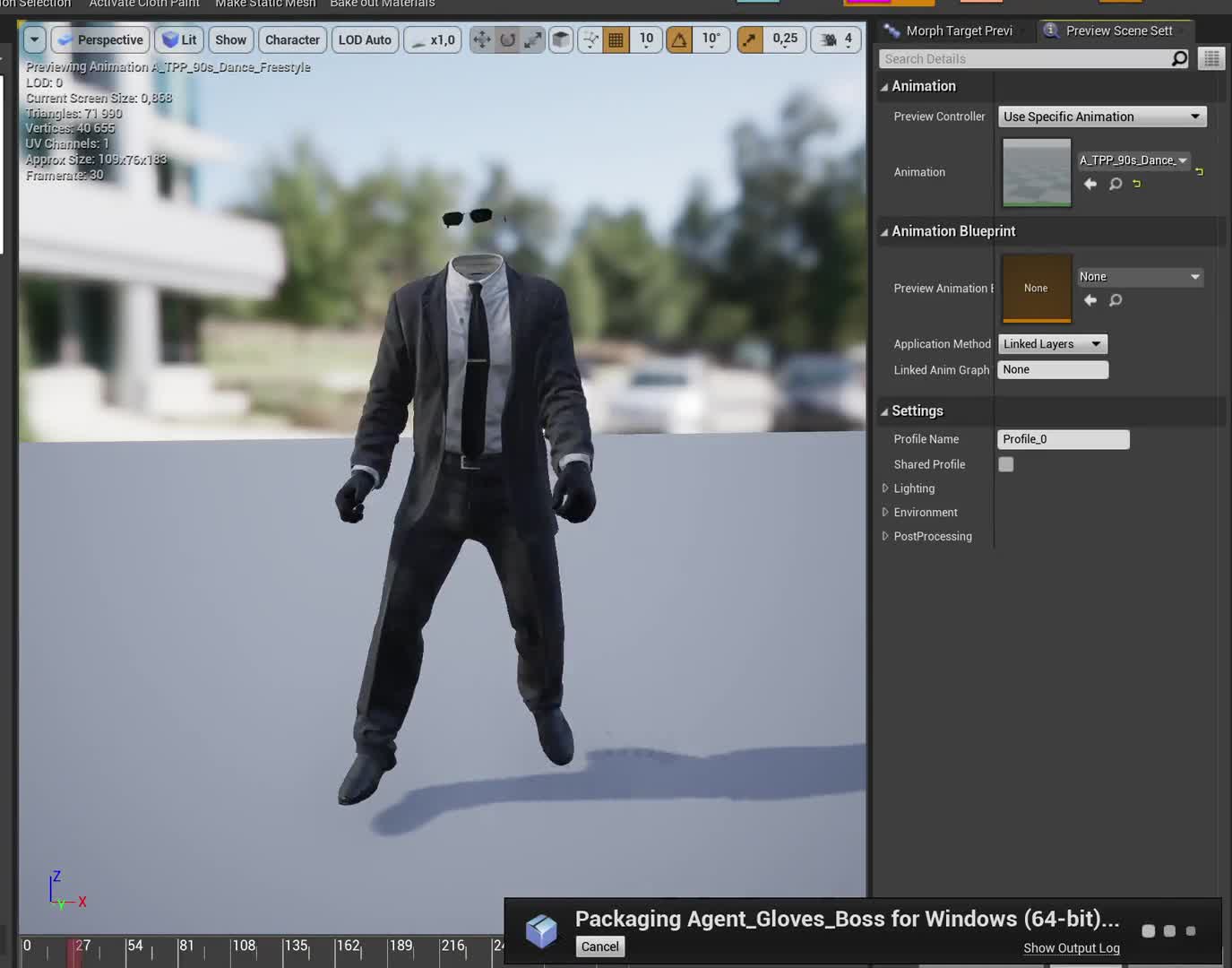Toggle rotation angle snapping
Viewport: 1232px width, 968px height.
tap(679, 39)
